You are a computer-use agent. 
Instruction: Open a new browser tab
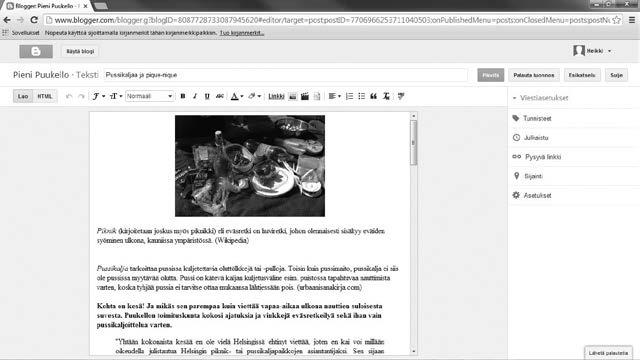click(x=101, y=6)
